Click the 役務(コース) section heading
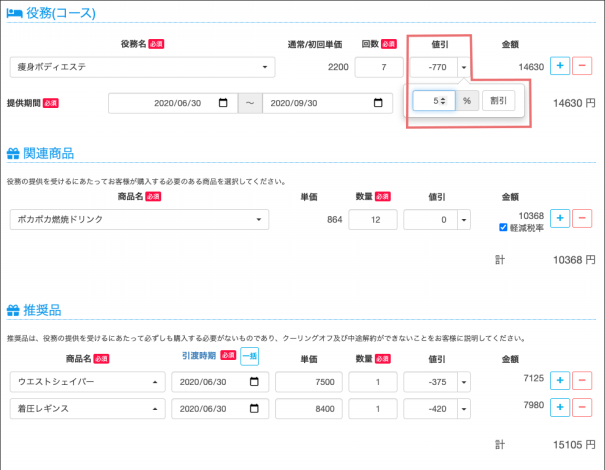This screenshot has width=605, height=470. pyautogui.click(x=51, y=13)
